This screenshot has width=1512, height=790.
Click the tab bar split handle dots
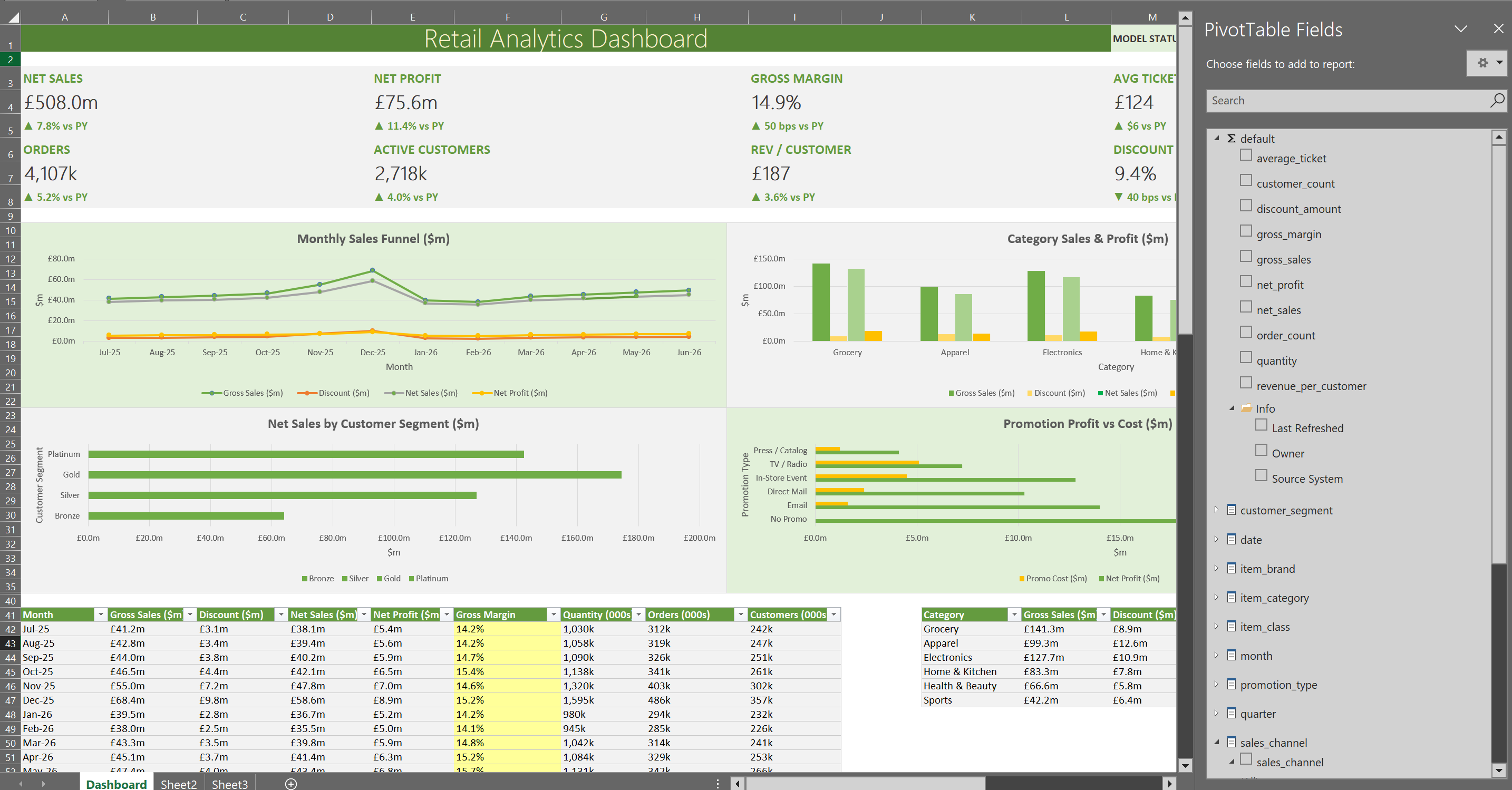[x=718, y=784]
